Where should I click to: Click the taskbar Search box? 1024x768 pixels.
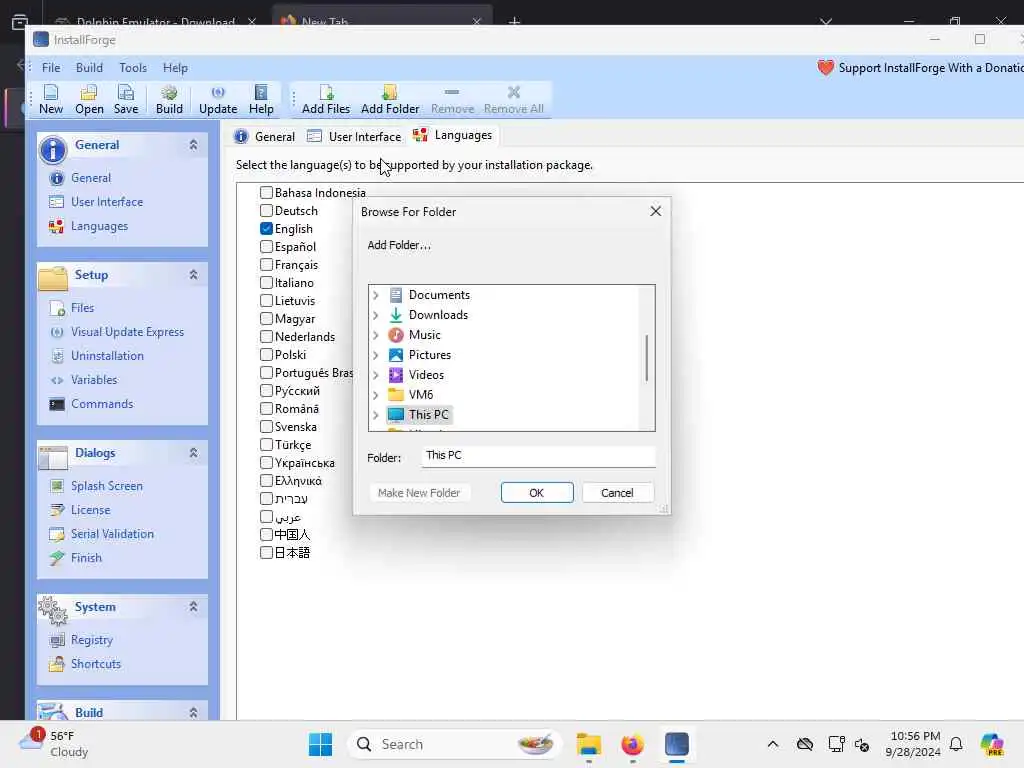pyautogui.click(x=455, y=744)
